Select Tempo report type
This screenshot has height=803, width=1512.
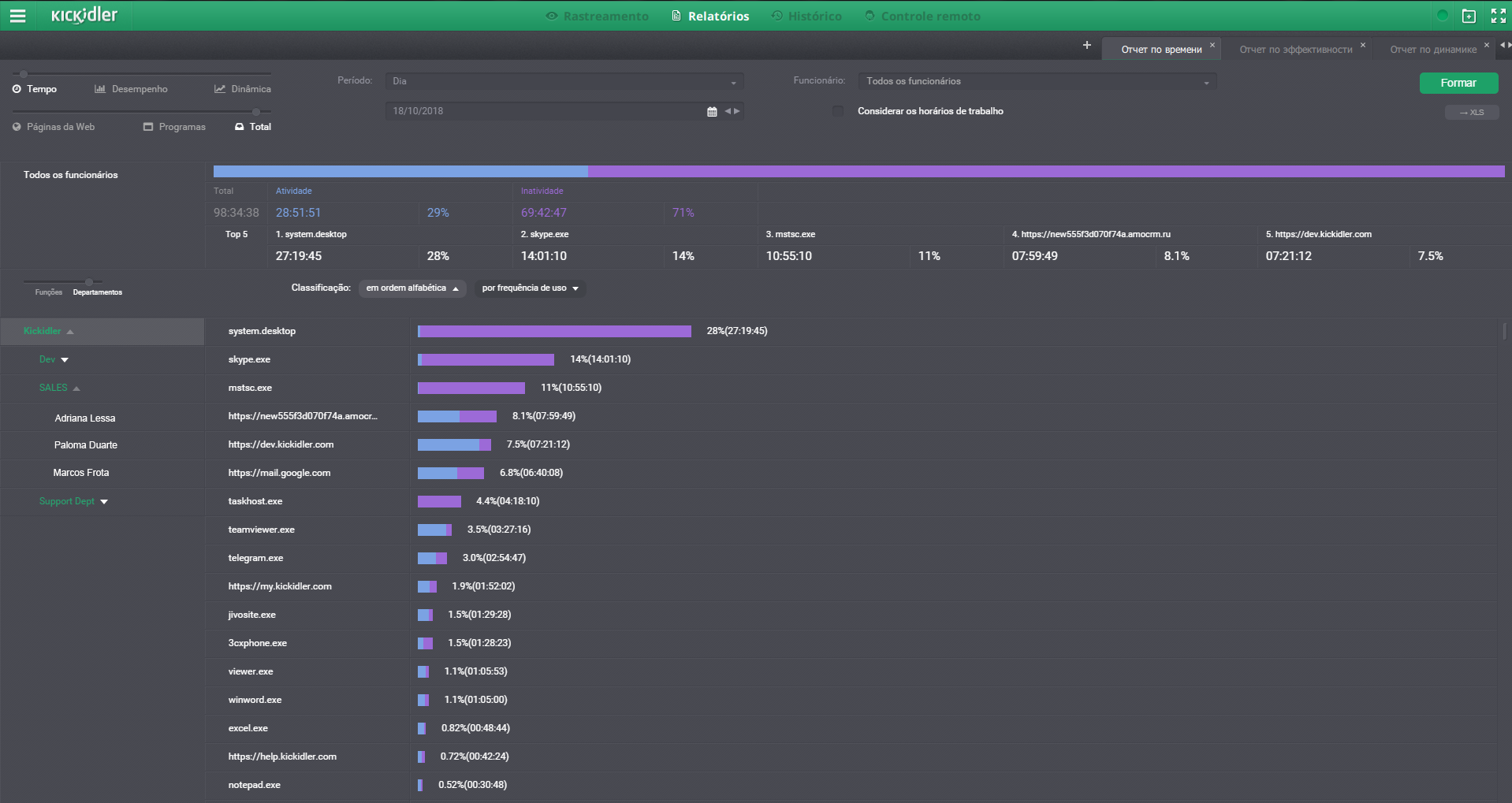coord(35,89)
